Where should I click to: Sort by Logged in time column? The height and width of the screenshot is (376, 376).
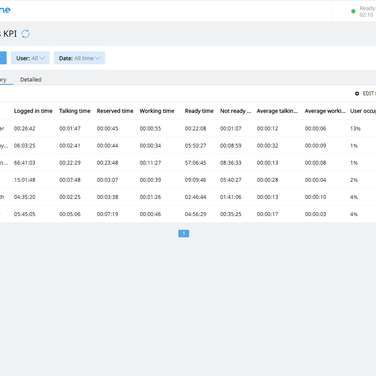pyautogui.click(x=33, y=111)
